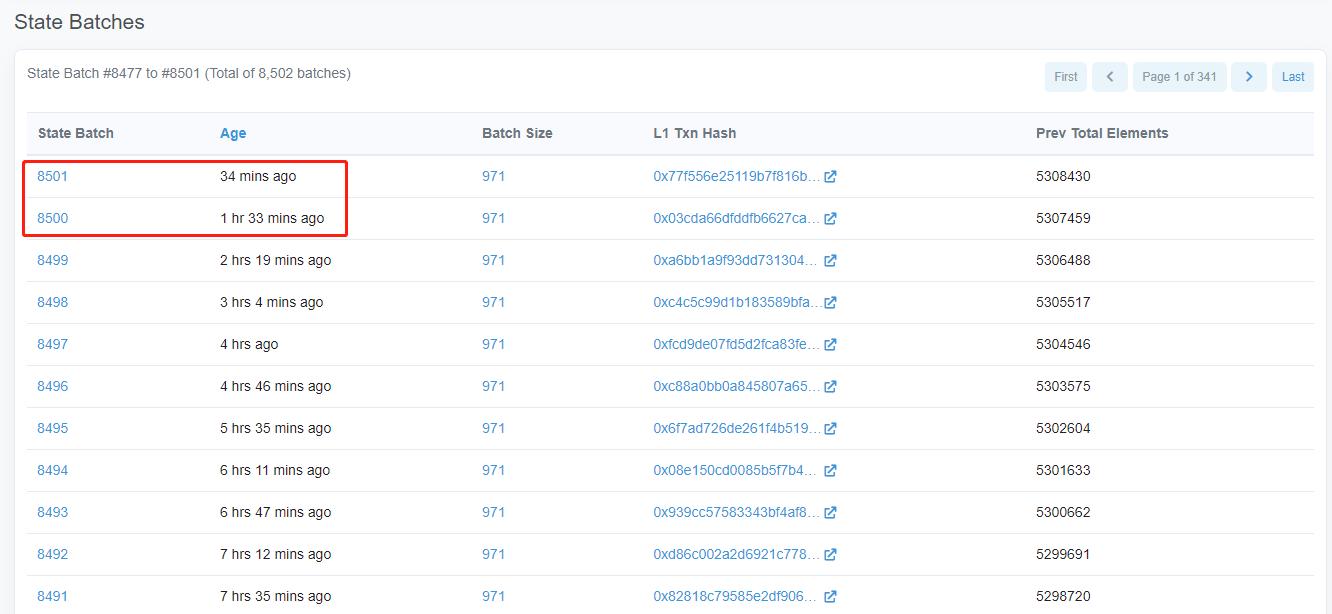1332x614 pixels.
Task: Click batch size 971 for batch 8499
Action: (493, 260)
